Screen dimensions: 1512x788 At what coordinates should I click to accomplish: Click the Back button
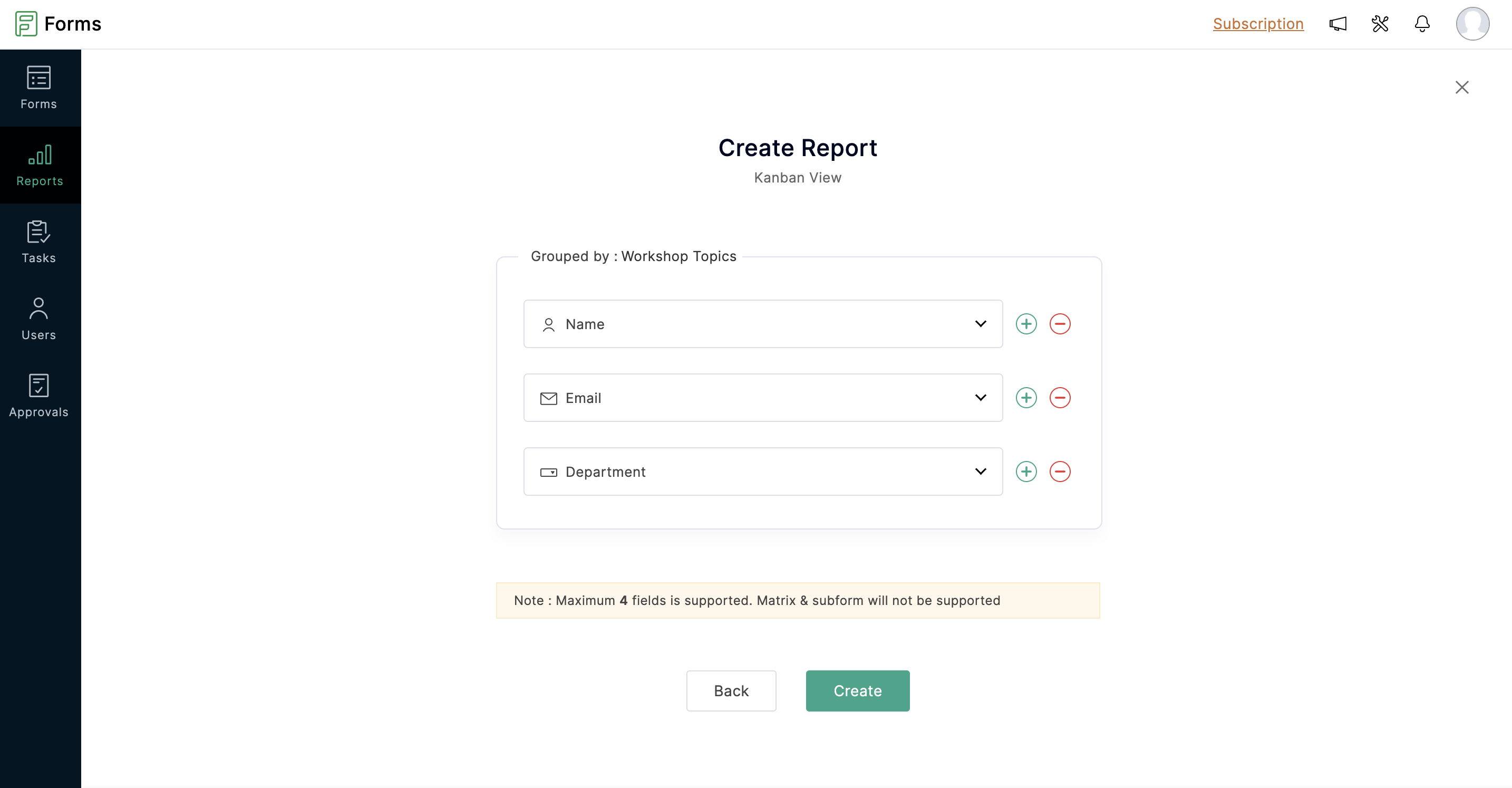coord(731,691)
